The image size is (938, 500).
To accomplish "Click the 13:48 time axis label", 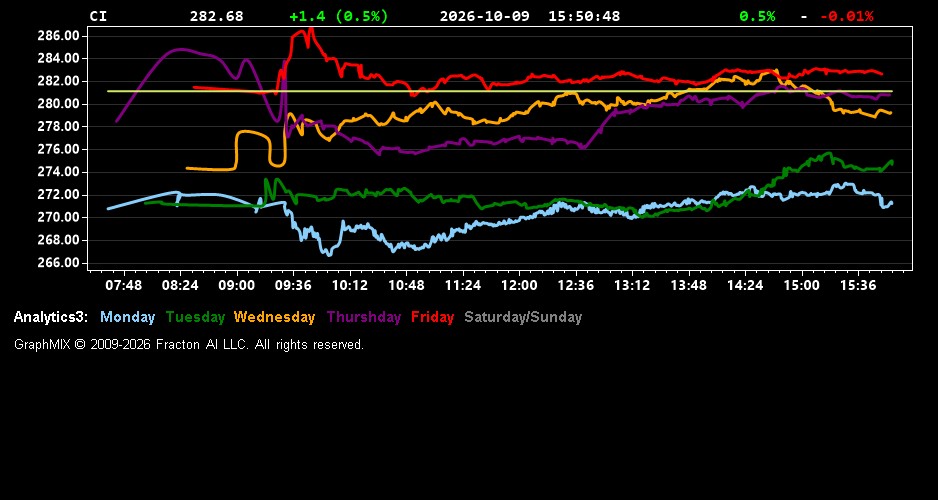I will click(x=689, y=286).
